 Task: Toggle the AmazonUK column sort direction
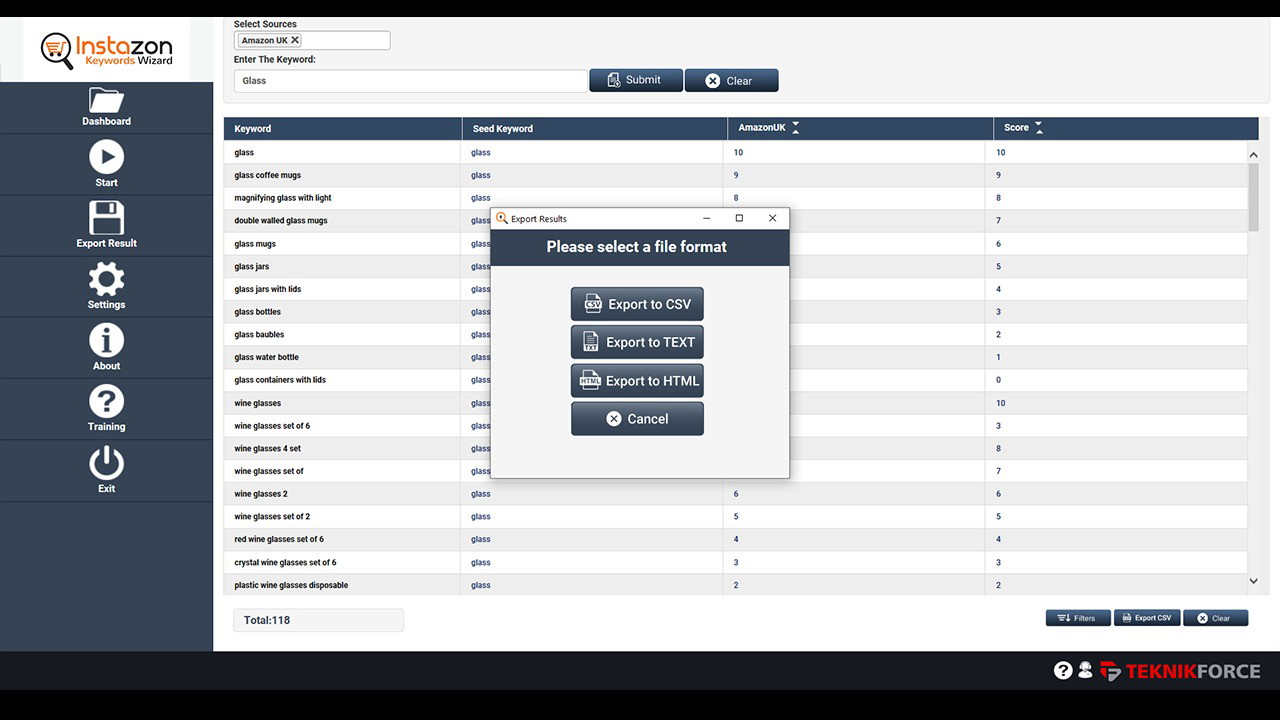[x=795, y=127]
